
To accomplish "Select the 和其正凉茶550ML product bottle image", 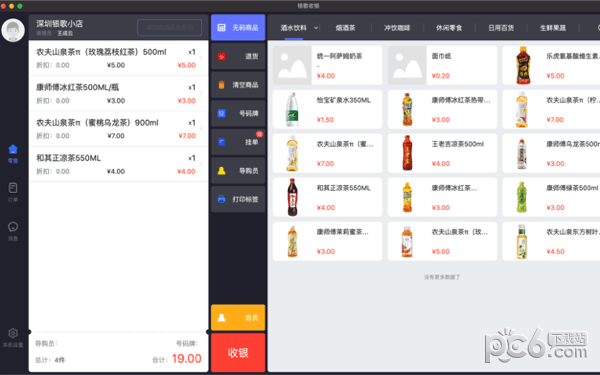I will (x=292, y=197).
